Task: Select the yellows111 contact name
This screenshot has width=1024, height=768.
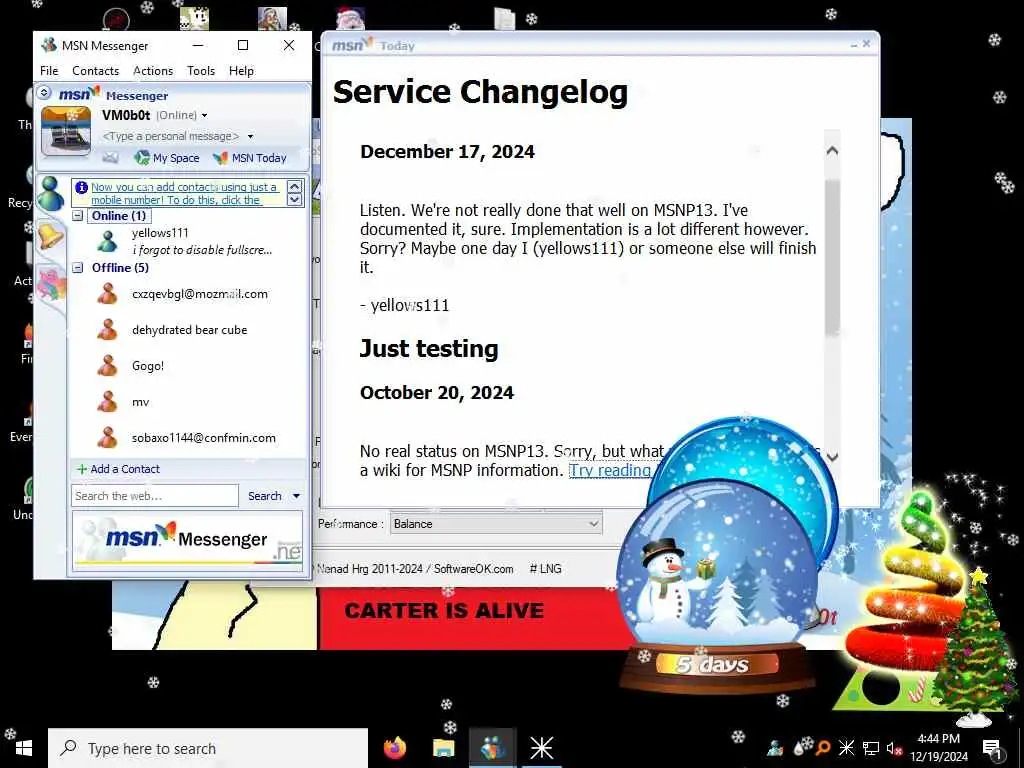Action: coord(160,233)
